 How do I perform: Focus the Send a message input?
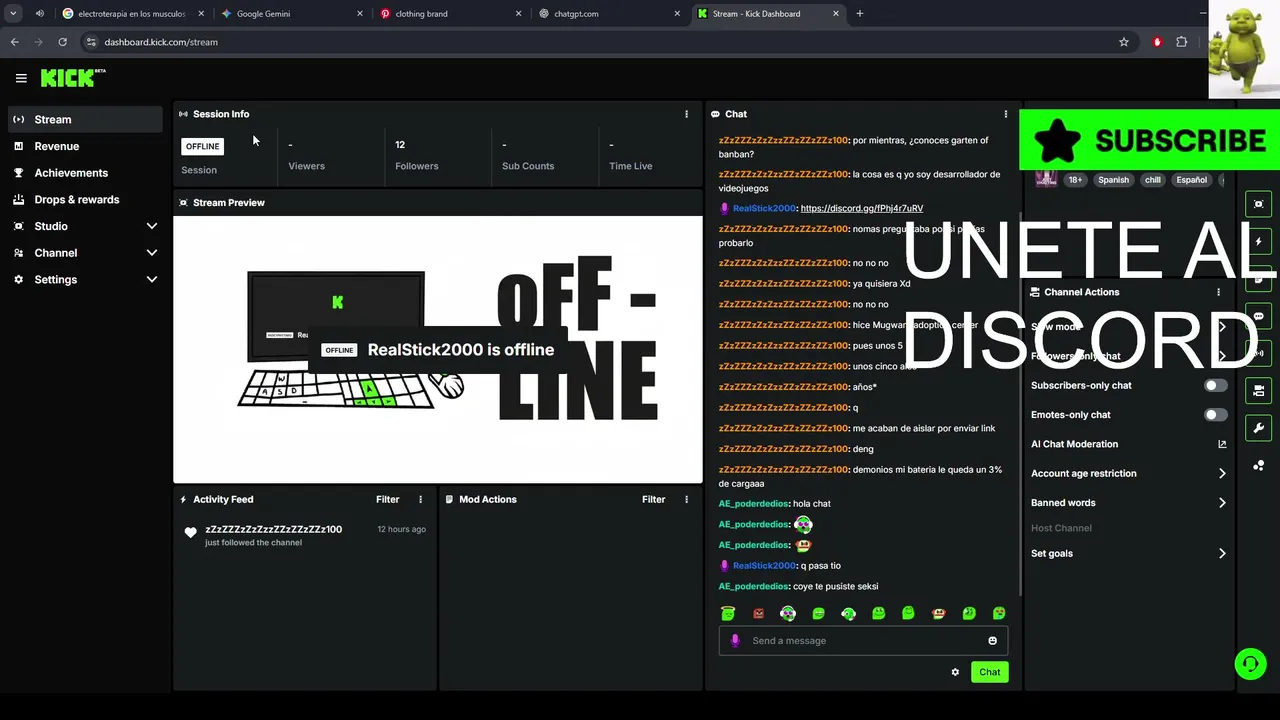tap(863, 641)
